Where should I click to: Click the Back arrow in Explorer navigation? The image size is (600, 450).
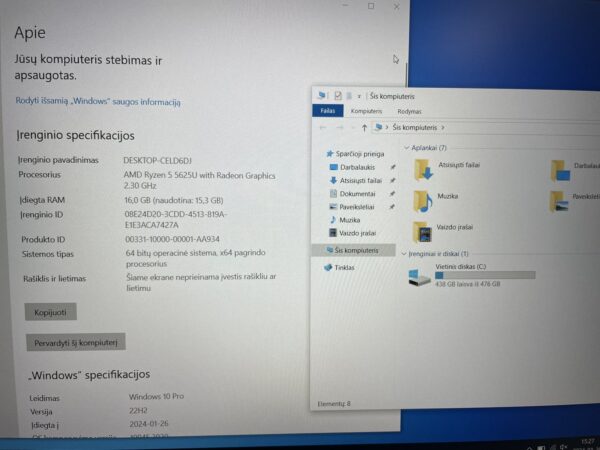pyautogui.click(x=323, y=127)
